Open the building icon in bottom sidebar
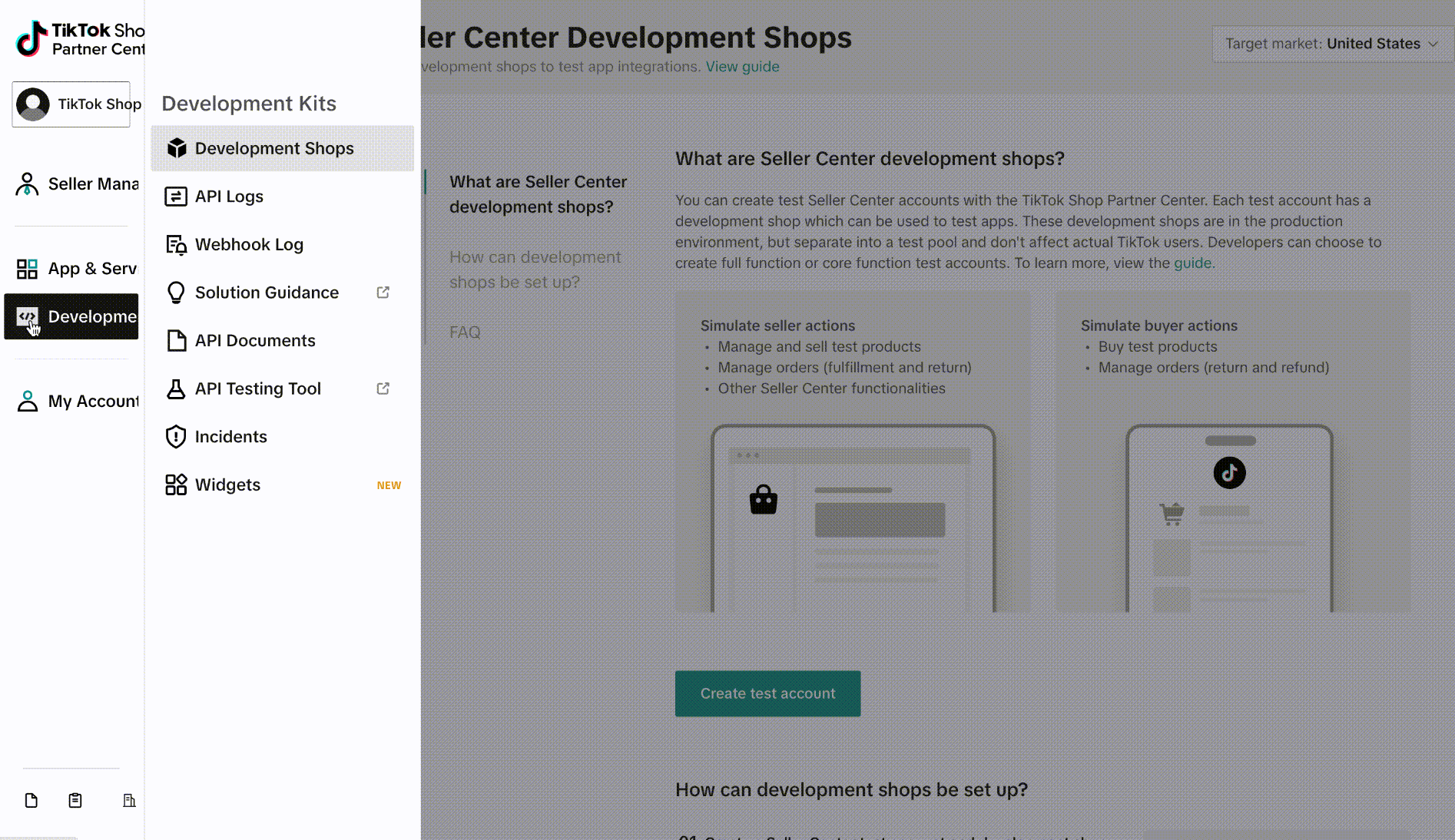This screenshot has height=840, width=1455. click(x=129, y=801)
